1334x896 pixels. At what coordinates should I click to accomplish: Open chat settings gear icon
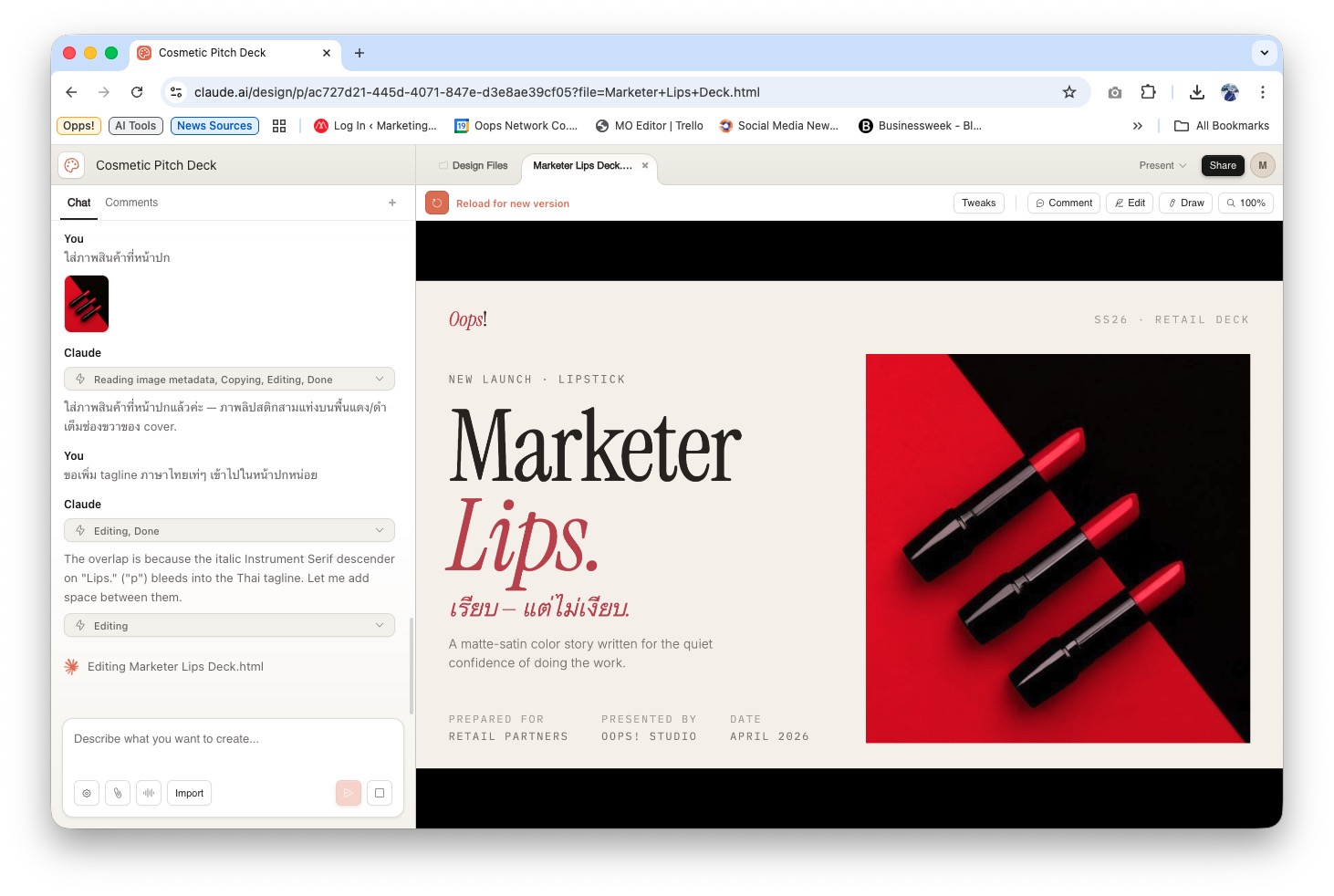[x=87, y=793]
